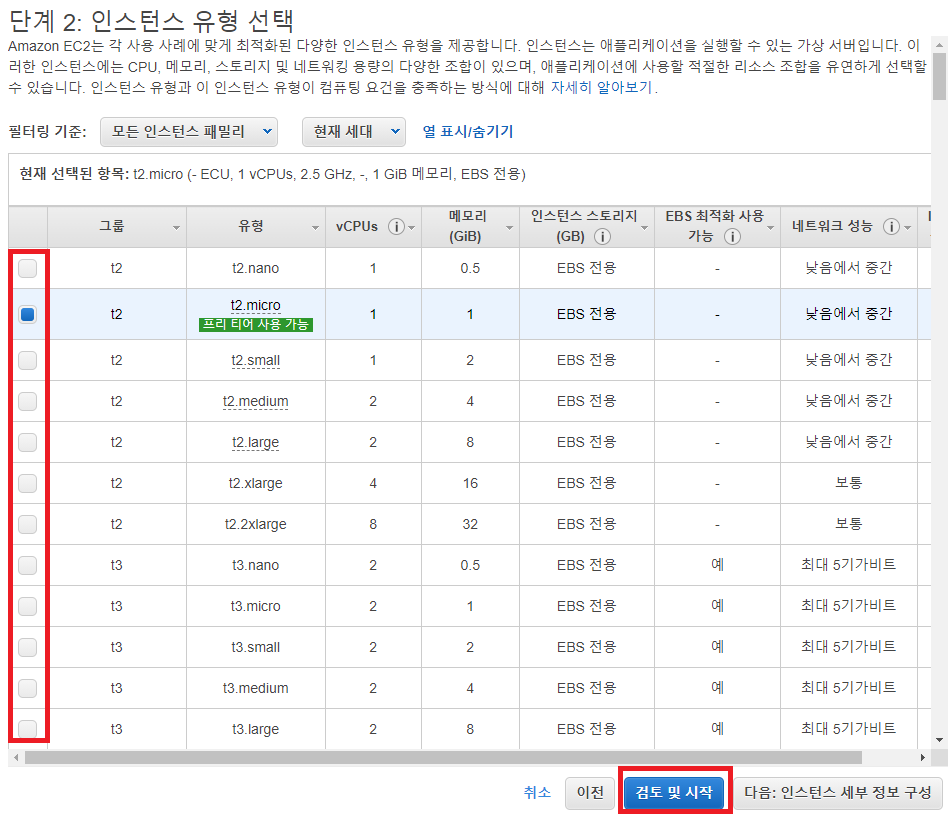The width and height of the screenshot is (951, 814).
Task: Click the t2.large type name
Action: 255,442
